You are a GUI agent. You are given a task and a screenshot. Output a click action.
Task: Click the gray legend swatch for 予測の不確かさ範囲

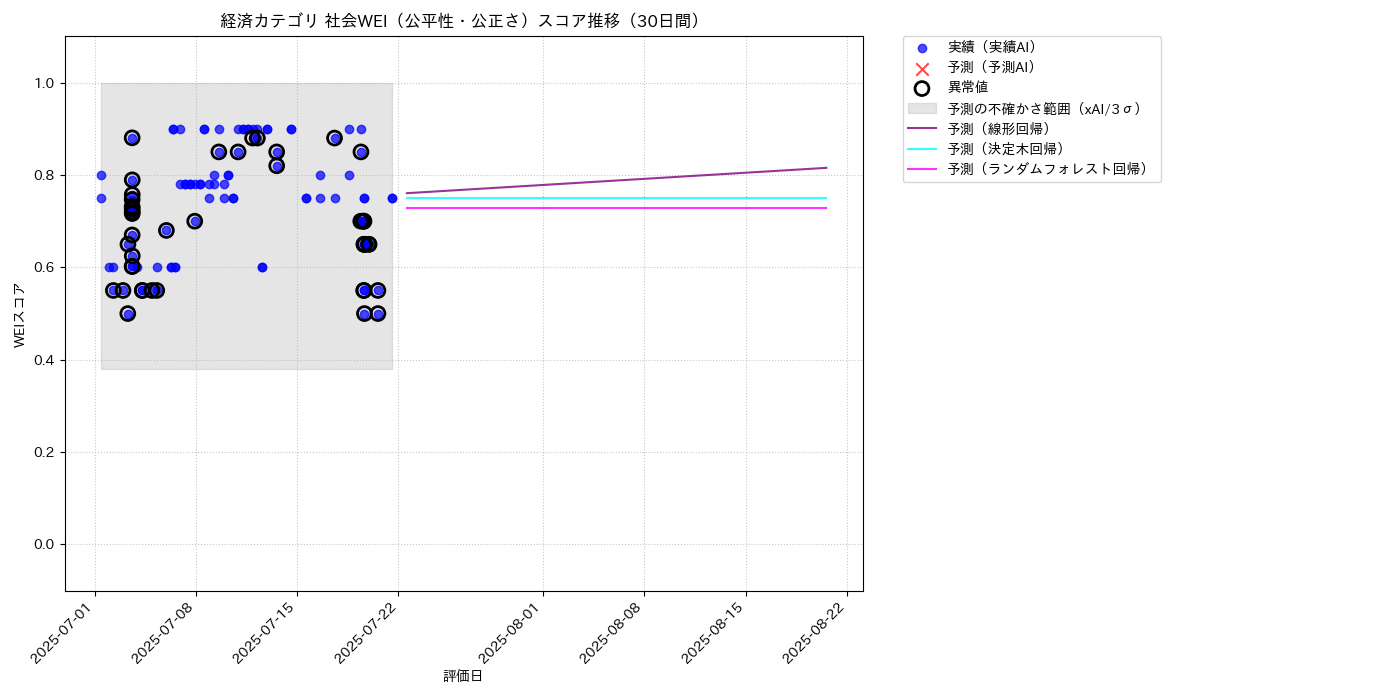(922, 108)
